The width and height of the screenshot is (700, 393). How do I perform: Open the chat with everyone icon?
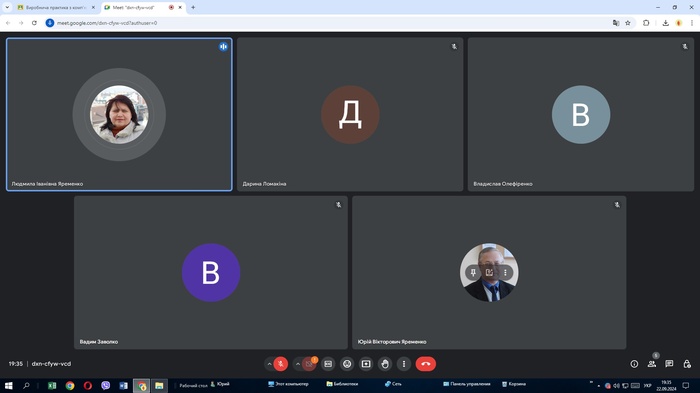point(669,364)
